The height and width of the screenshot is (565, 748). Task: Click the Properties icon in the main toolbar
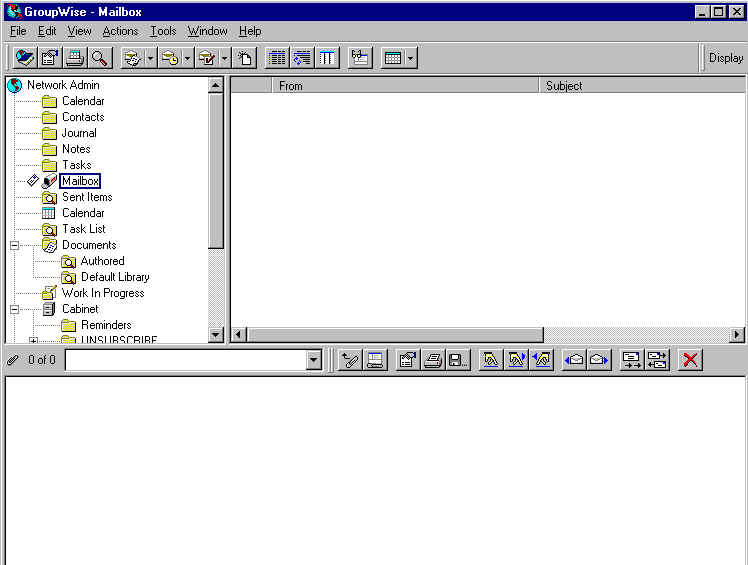(50, 58)
